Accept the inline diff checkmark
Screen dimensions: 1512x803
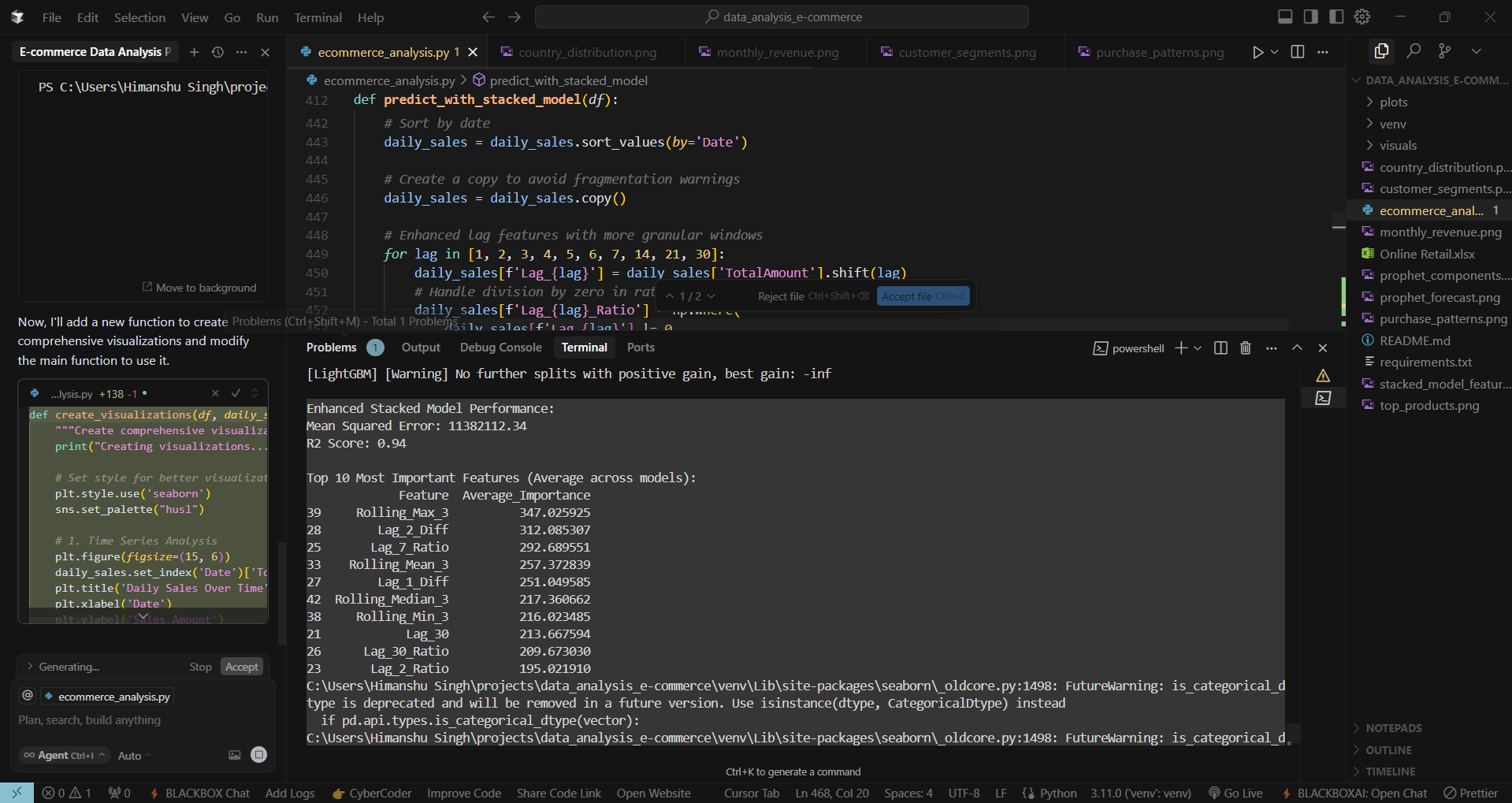pos(236,393)
